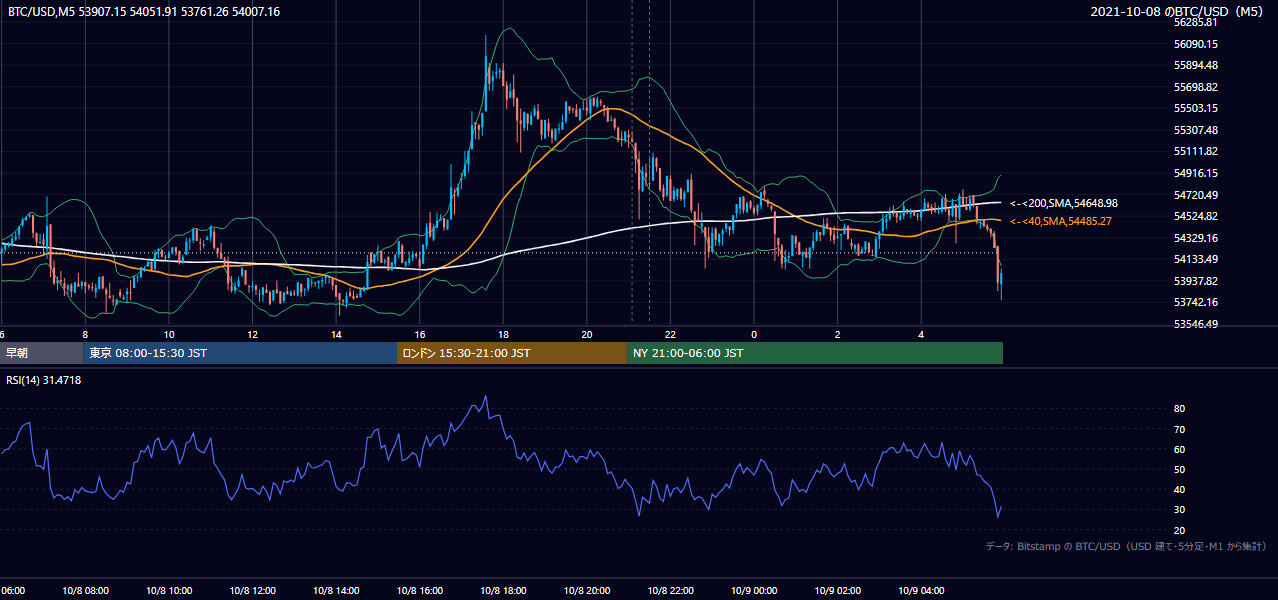Select the 40 SMA 54485.27 label

coord(1061,221)
